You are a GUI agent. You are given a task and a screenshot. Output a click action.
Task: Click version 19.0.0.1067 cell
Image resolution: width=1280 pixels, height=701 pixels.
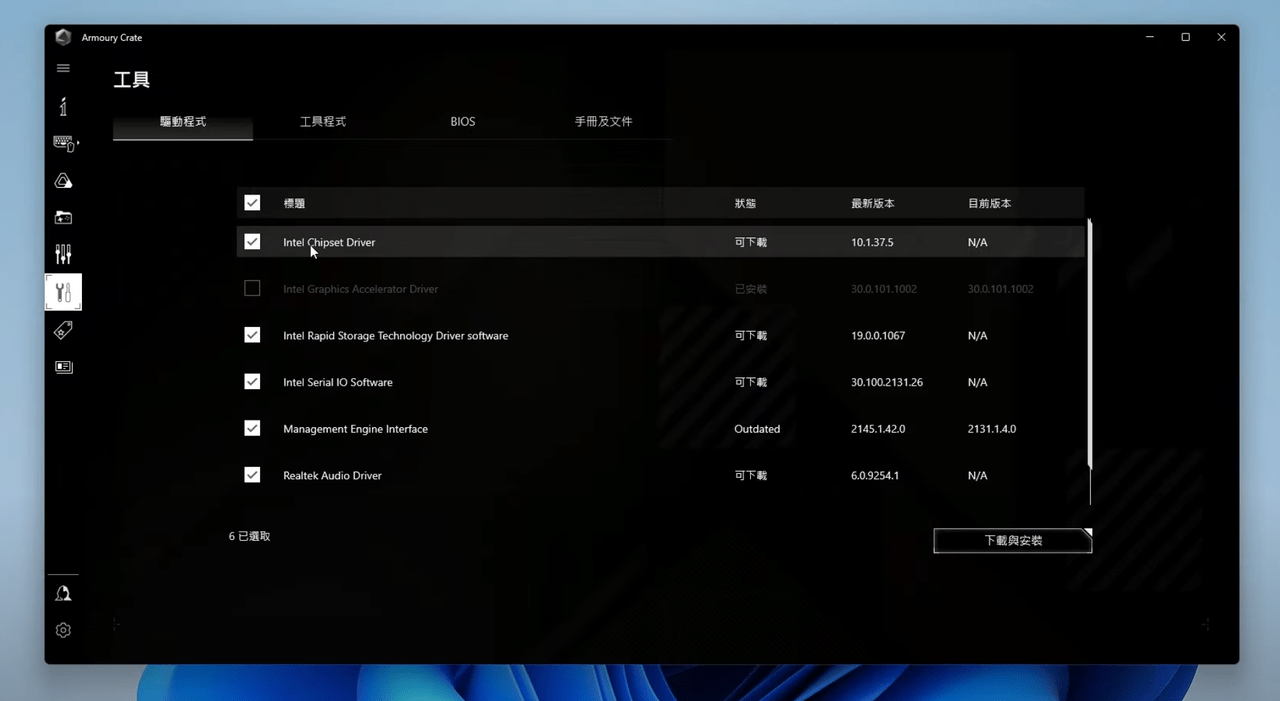point(878,335)
